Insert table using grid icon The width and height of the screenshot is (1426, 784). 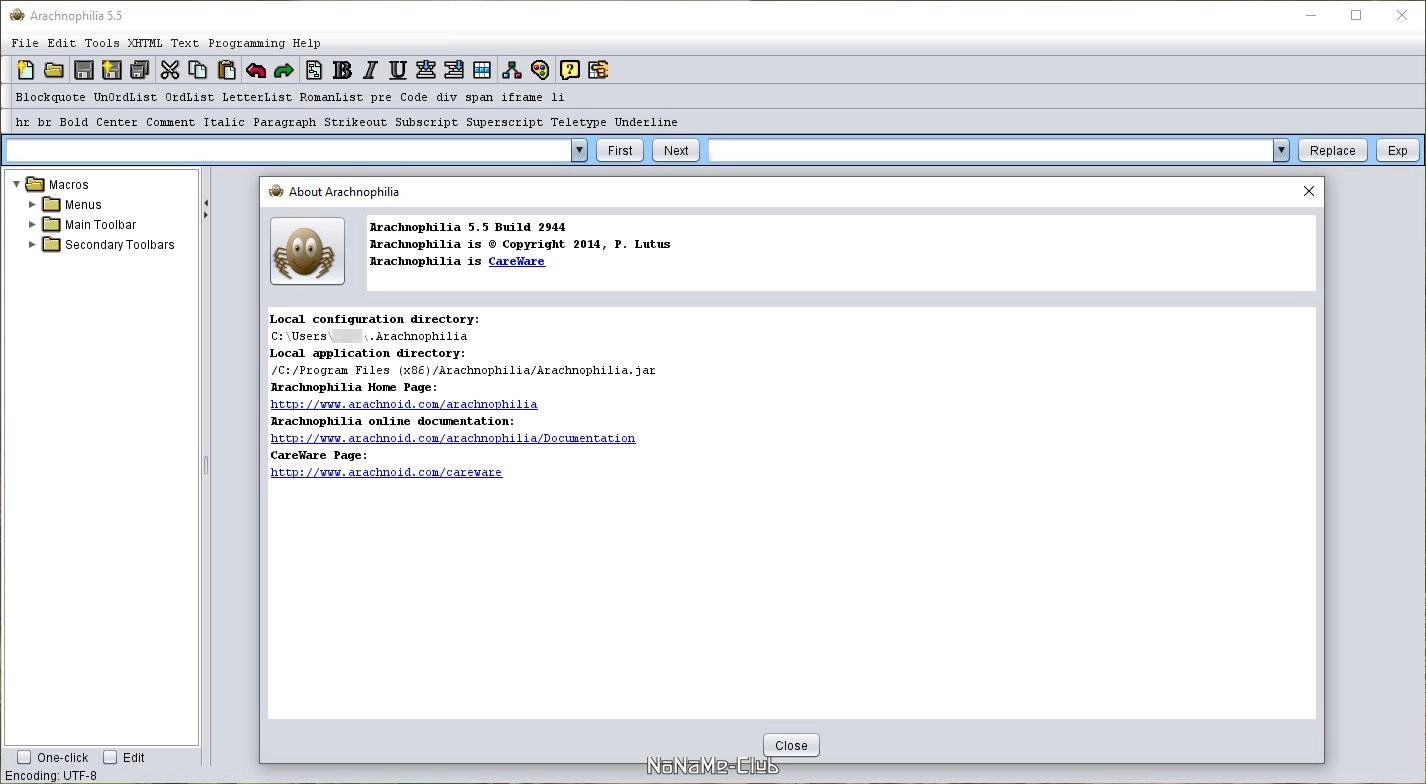[x=482, y=70]
